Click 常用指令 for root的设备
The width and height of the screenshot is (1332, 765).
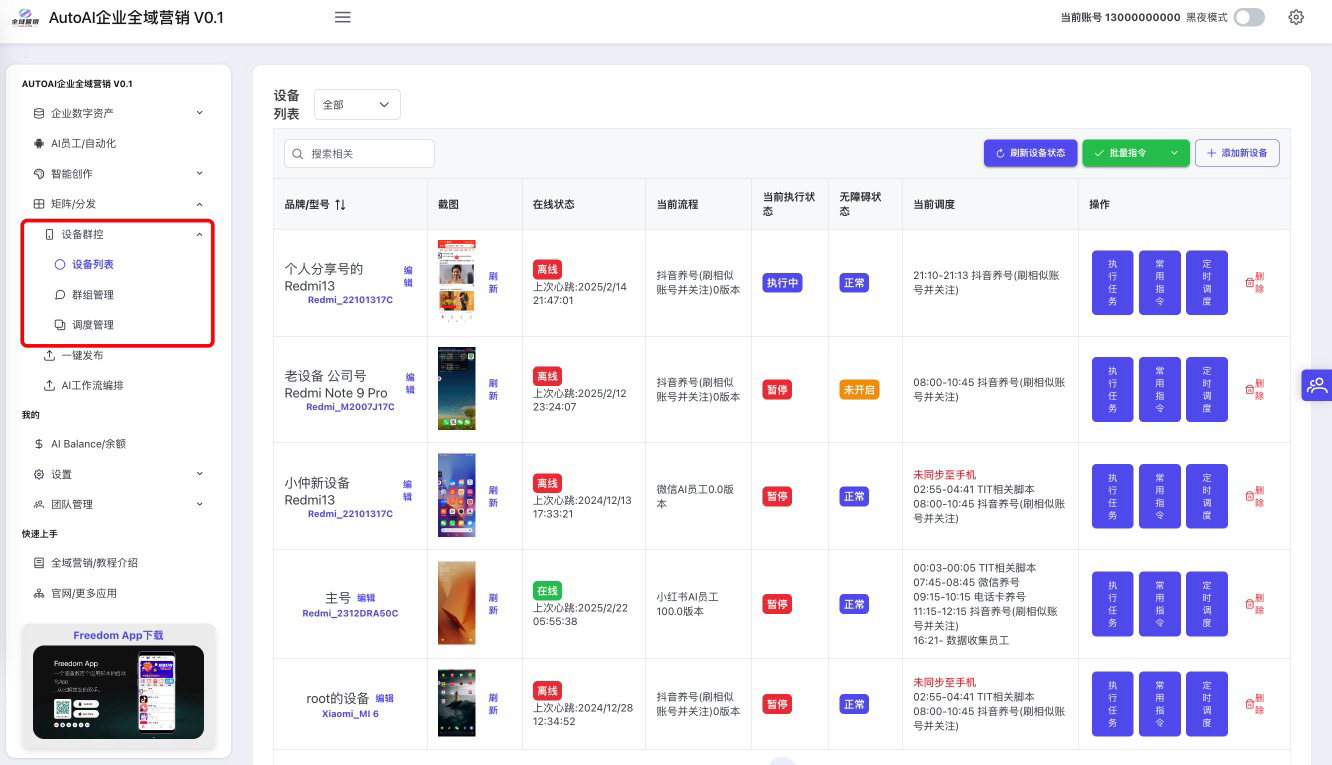1160,704
